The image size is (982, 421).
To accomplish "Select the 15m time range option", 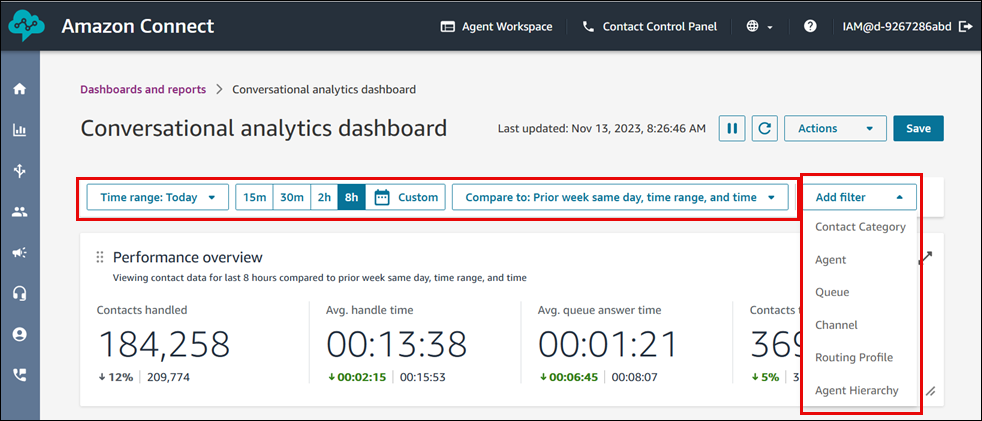I will [255, 197].
